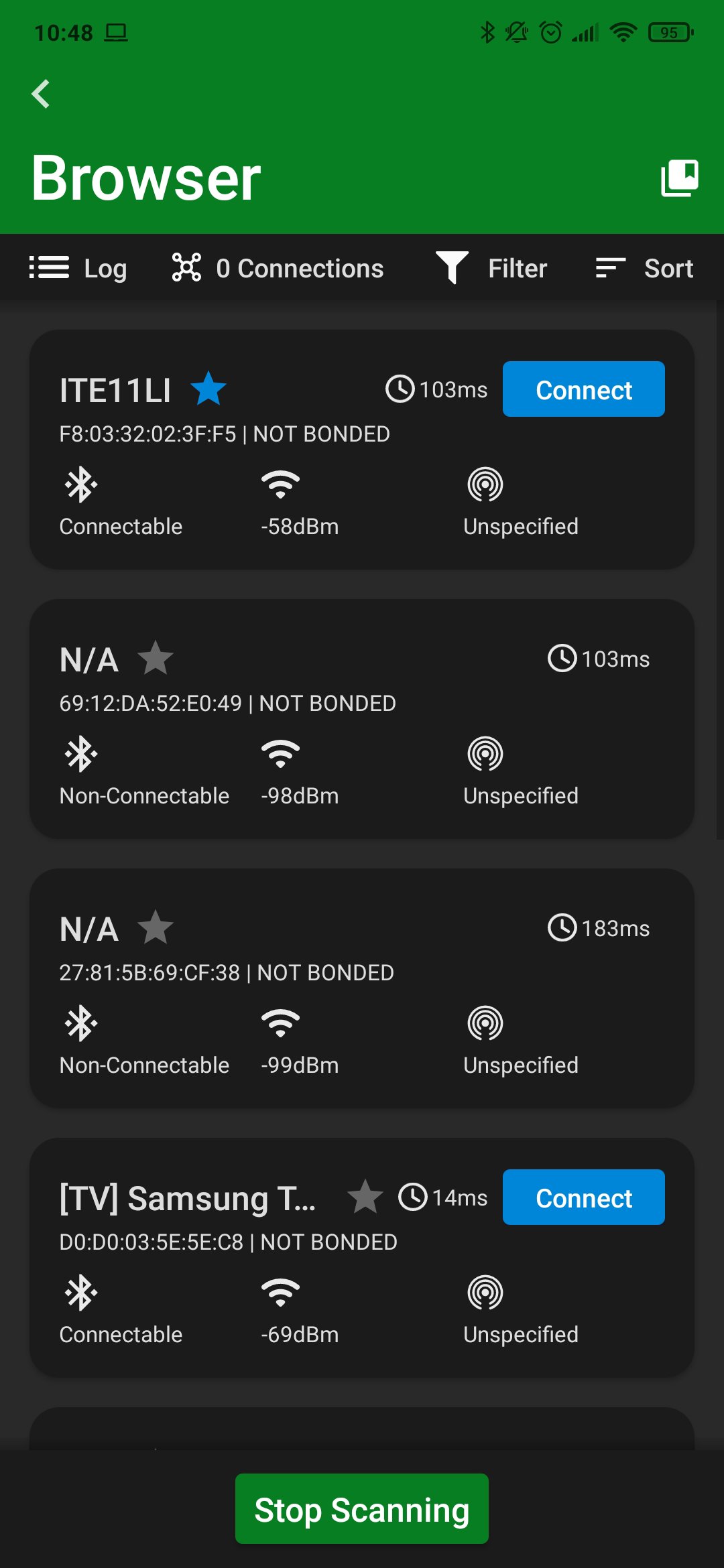Open the Bluetooth status bar icon

coord(487,32)
